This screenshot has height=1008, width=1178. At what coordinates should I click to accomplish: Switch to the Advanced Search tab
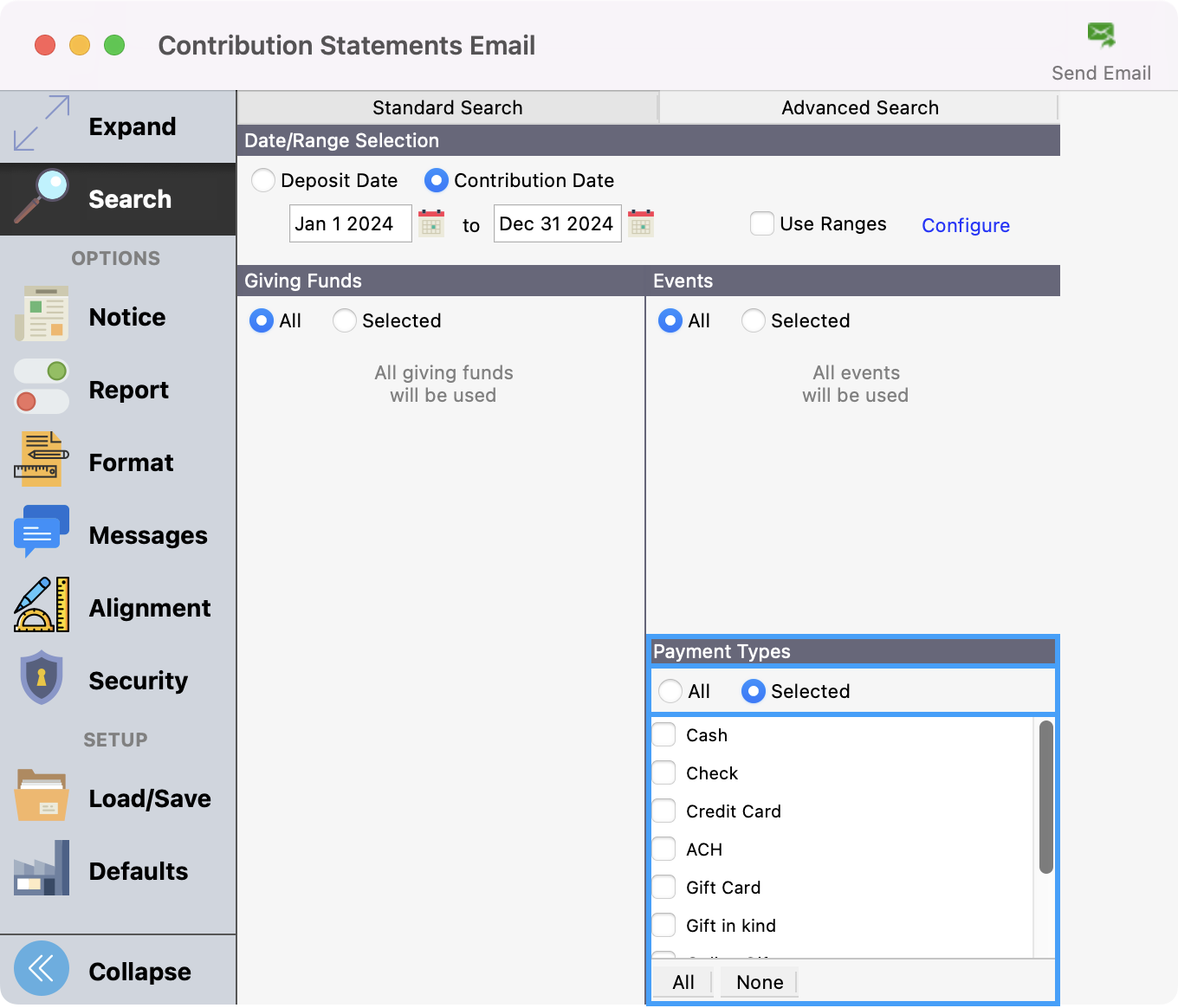(x=859, y=107)
